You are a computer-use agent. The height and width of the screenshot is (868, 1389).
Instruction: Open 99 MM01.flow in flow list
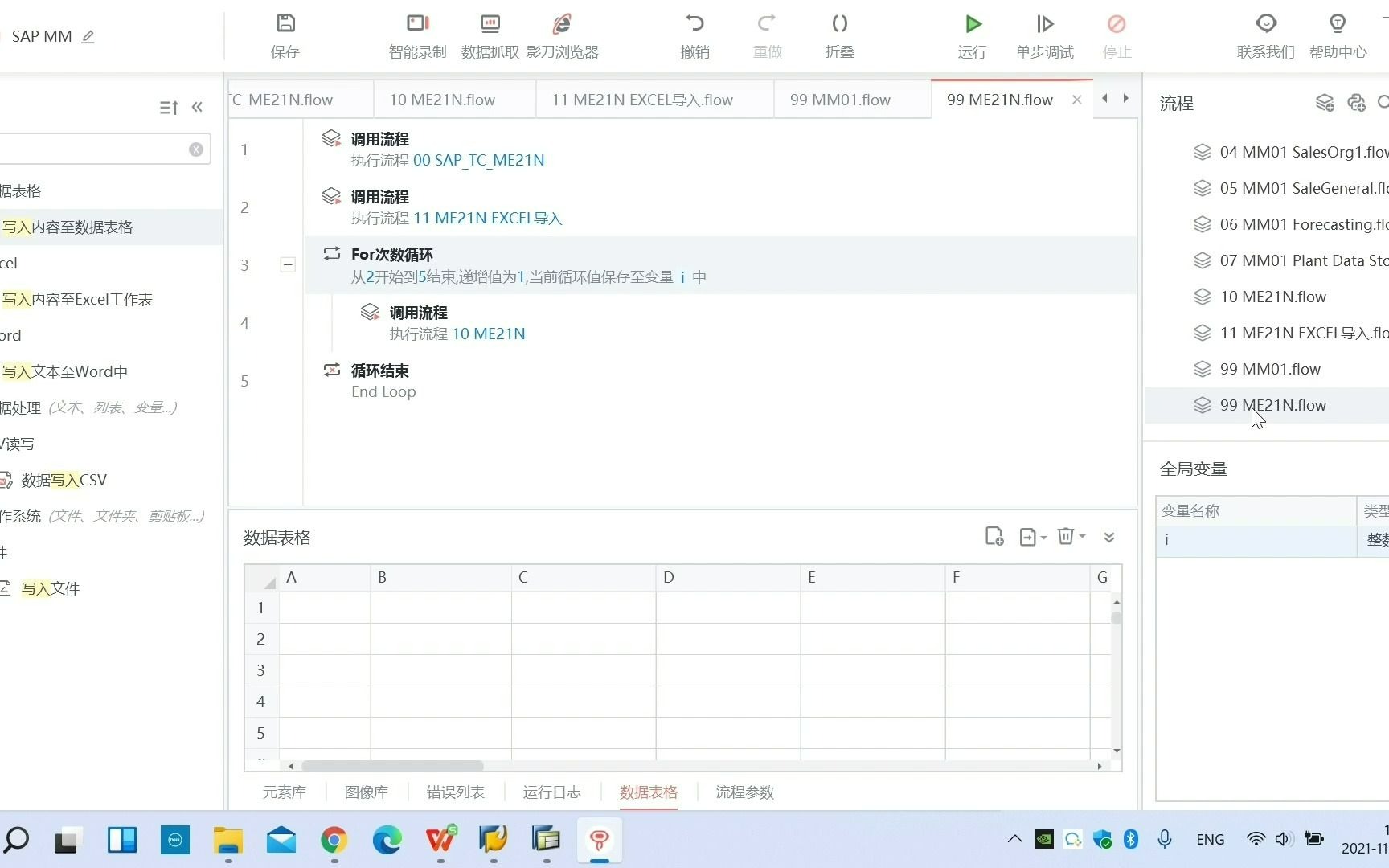(x=1270, y=369)
